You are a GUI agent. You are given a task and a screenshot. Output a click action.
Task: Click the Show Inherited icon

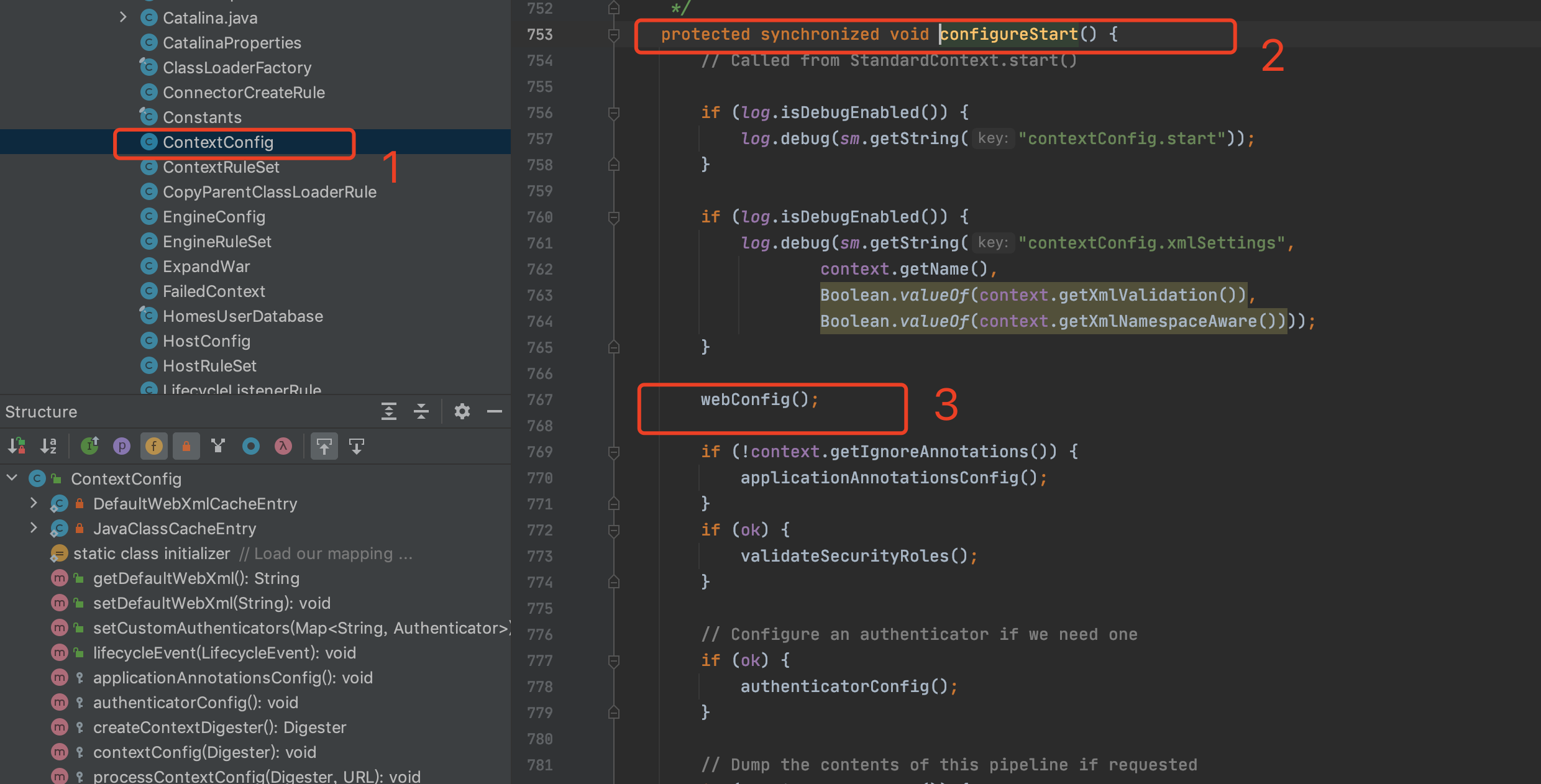pyautogui.click(x=90, y=446)
